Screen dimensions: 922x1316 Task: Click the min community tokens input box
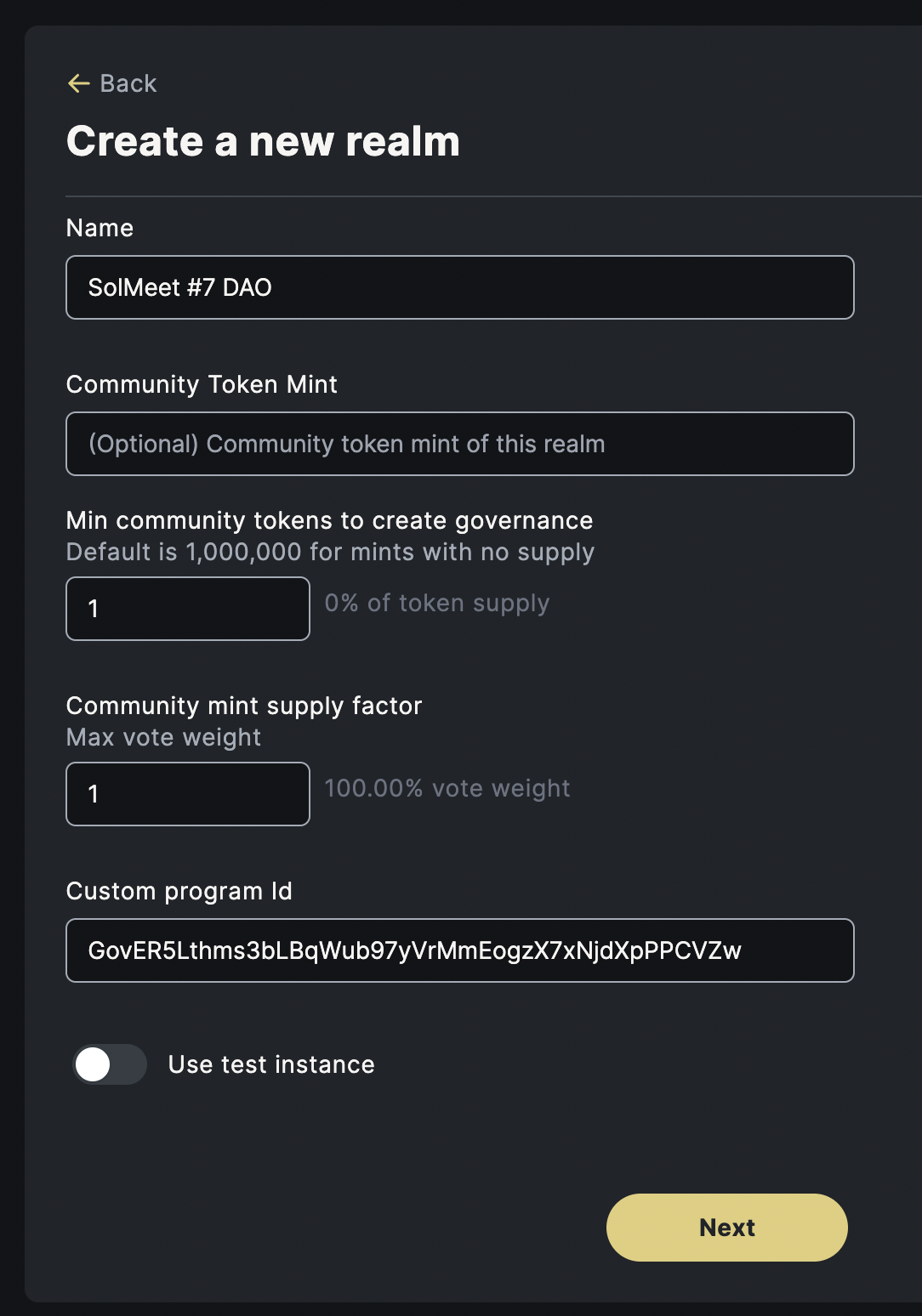tap(188, 609)
